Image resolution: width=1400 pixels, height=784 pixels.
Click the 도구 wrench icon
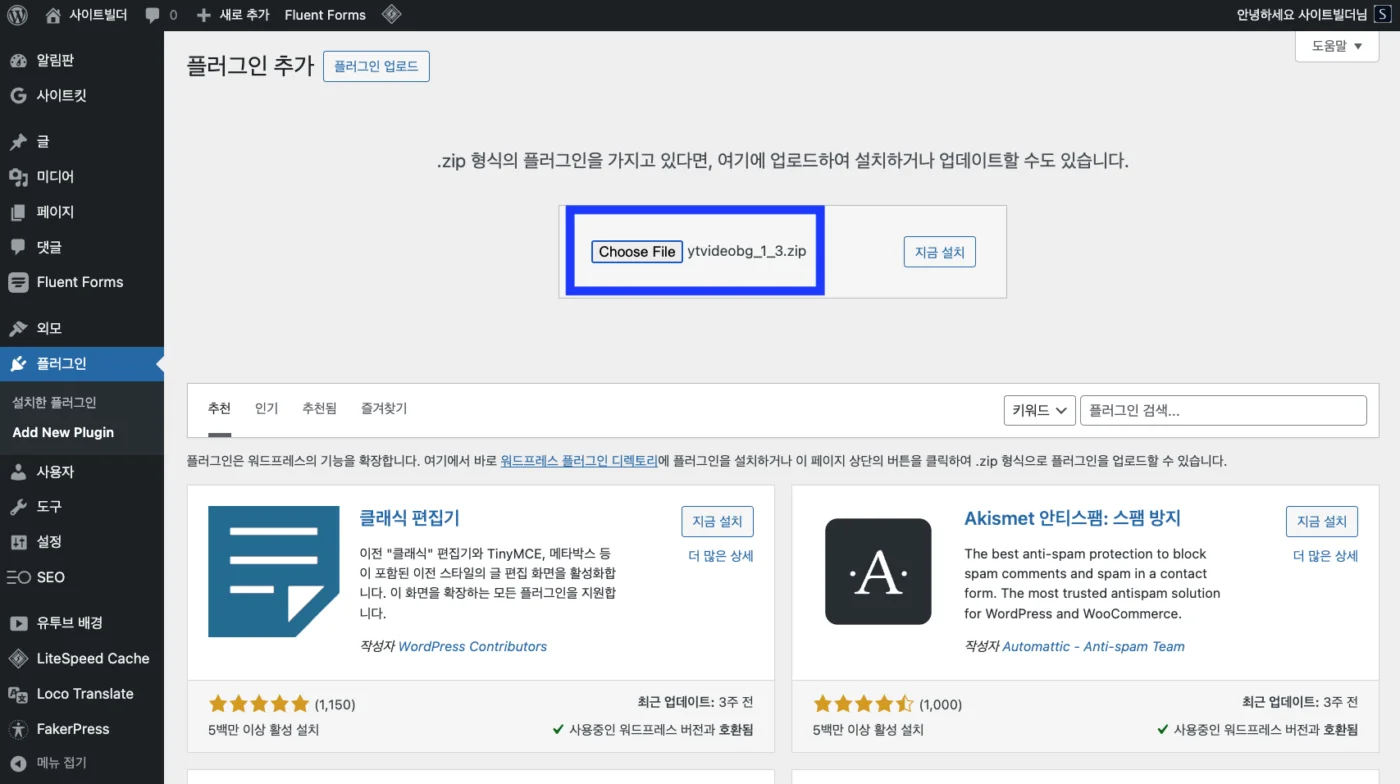click(18, 507)
